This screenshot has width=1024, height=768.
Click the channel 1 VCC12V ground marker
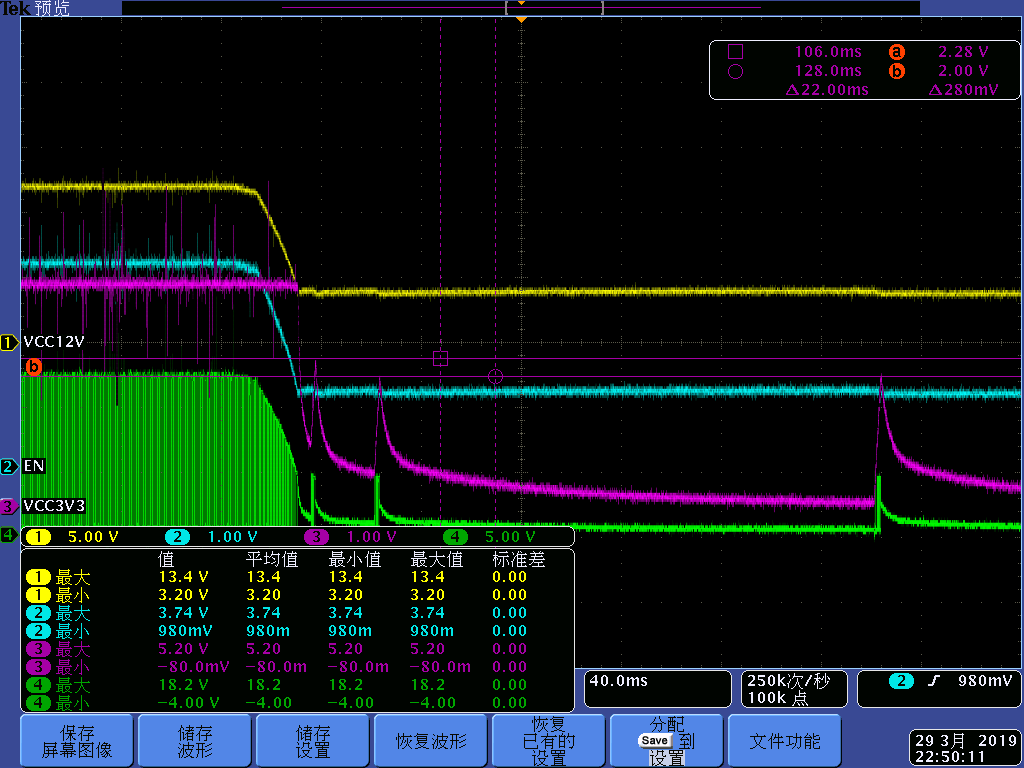coord(9,342)
